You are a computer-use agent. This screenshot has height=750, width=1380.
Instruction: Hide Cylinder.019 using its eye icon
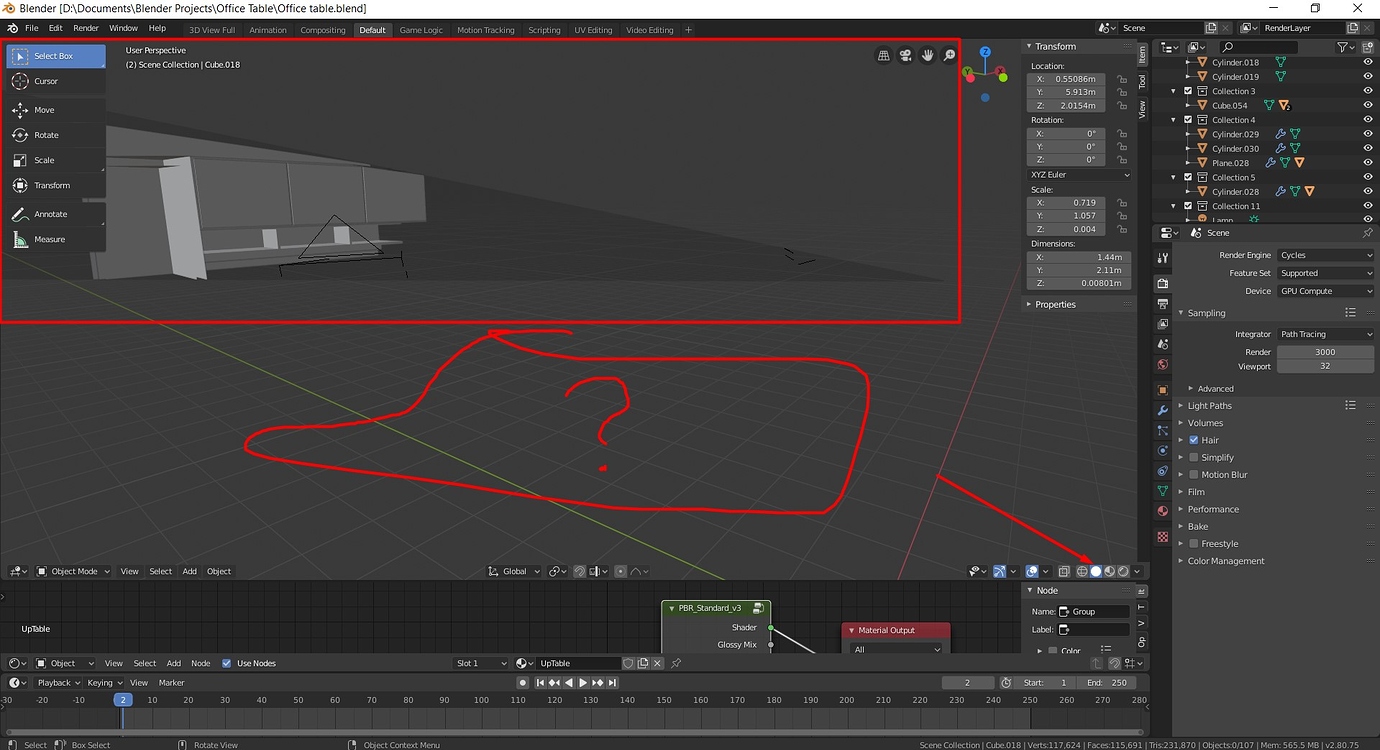1368,76
